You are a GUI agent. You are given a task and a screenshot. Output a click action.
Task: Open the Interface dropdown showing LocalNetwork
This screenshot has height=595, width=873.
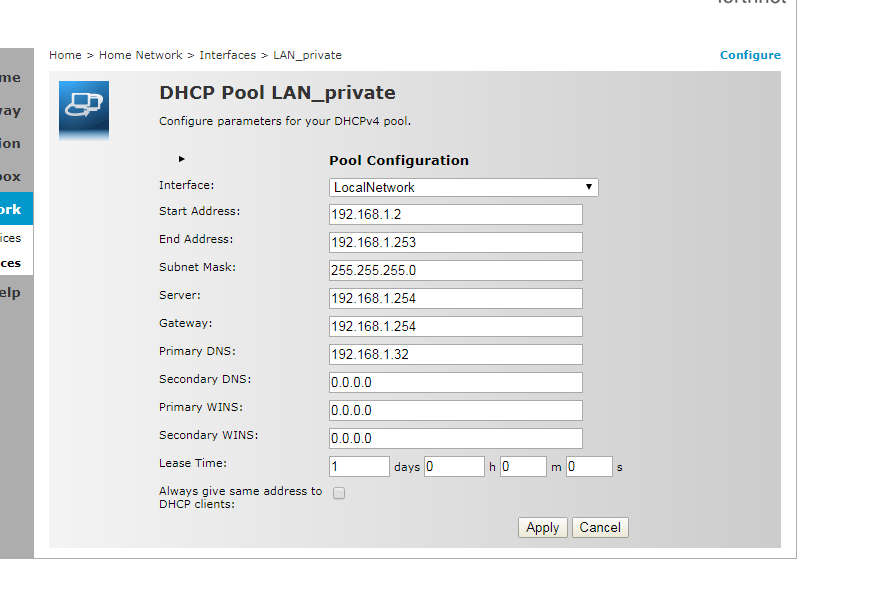(x=460, y=187)
